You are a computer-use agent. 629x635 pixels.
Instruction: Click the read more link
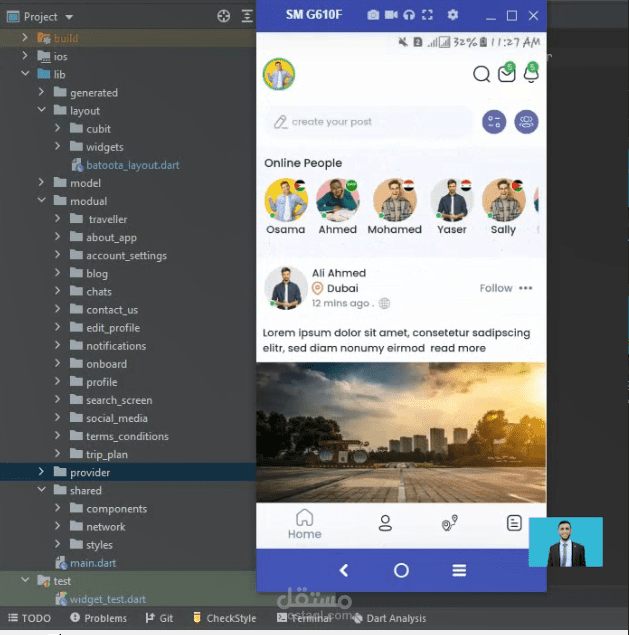[x=458, y=348]
